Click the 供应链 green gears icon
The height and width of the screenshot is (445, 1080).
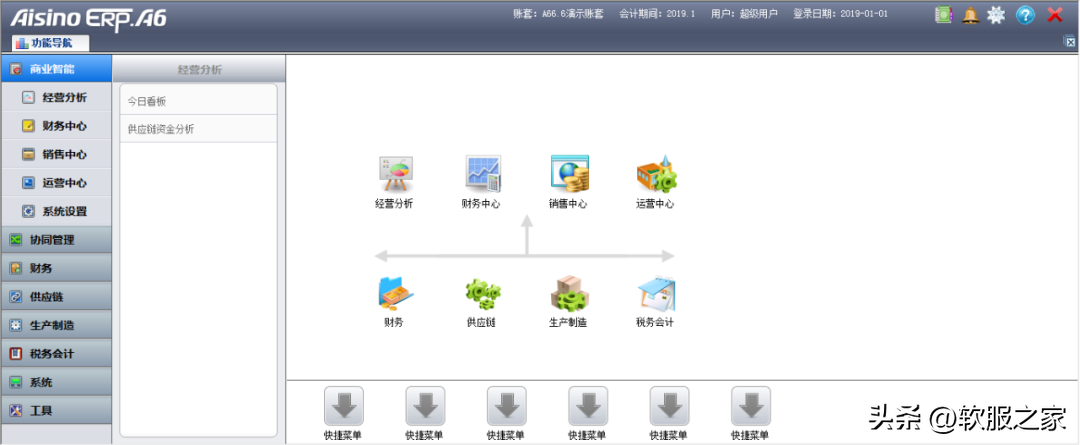tap(481, 293)
